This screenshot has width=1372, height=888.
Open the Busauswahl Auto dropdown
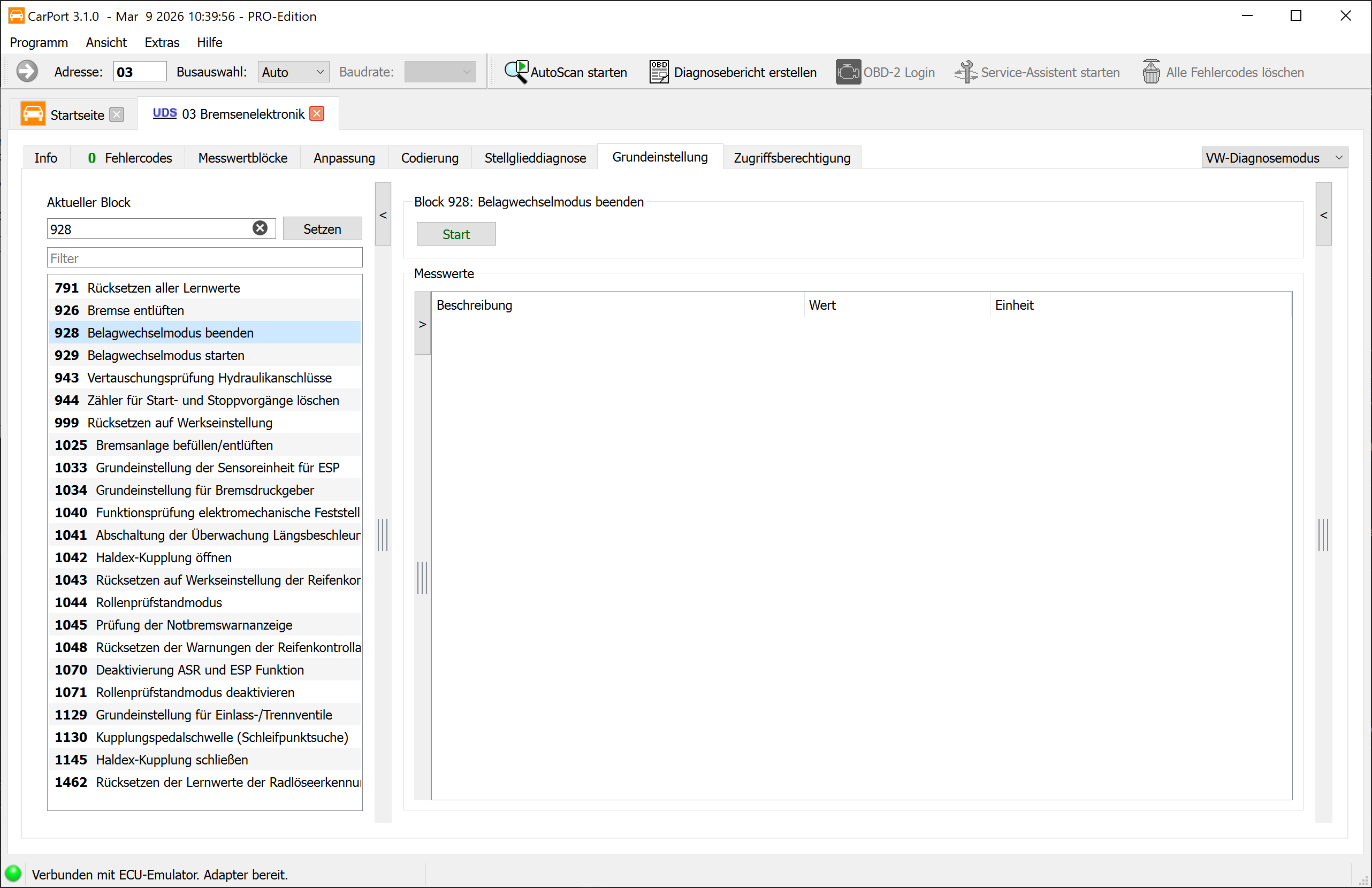point(293,72)
